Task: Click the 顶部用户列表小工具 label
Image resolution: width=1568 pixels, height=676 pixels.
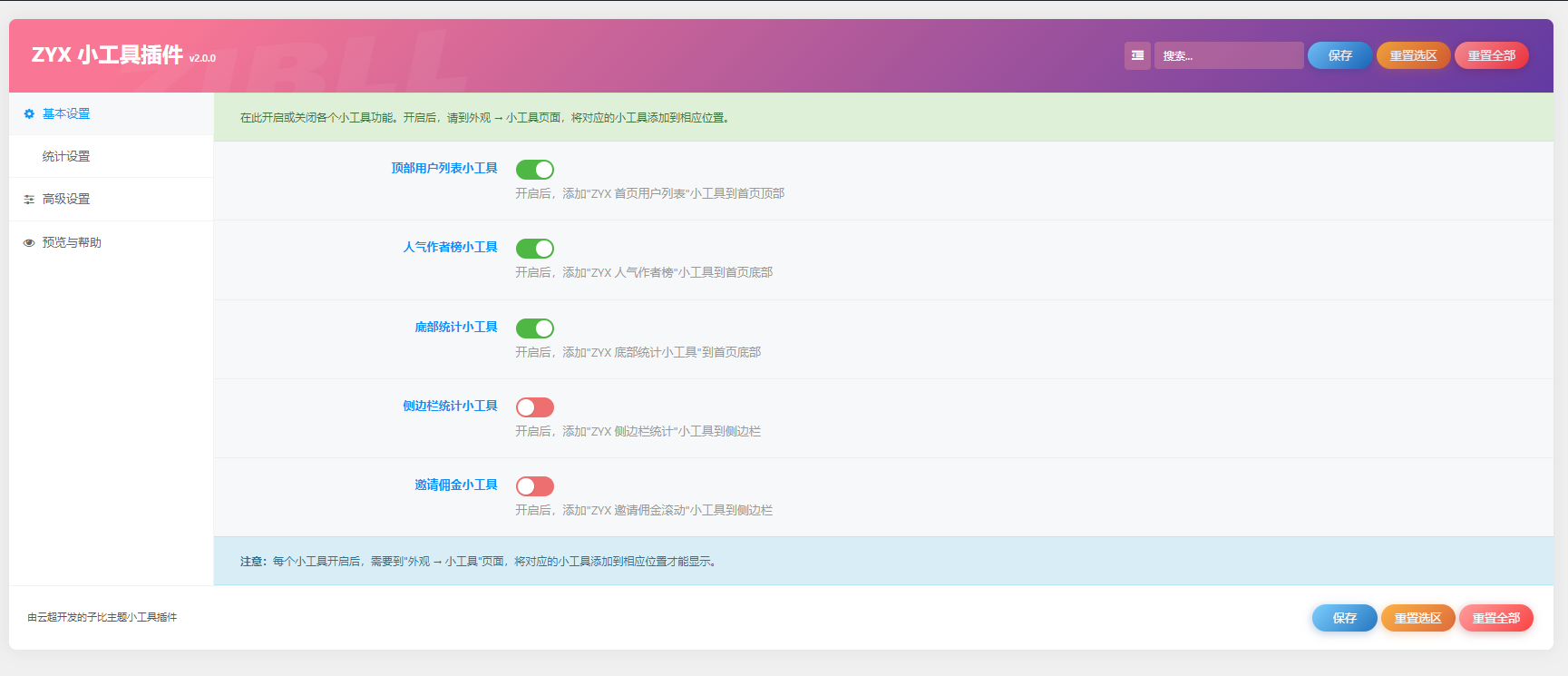Action: click(444, 169)
